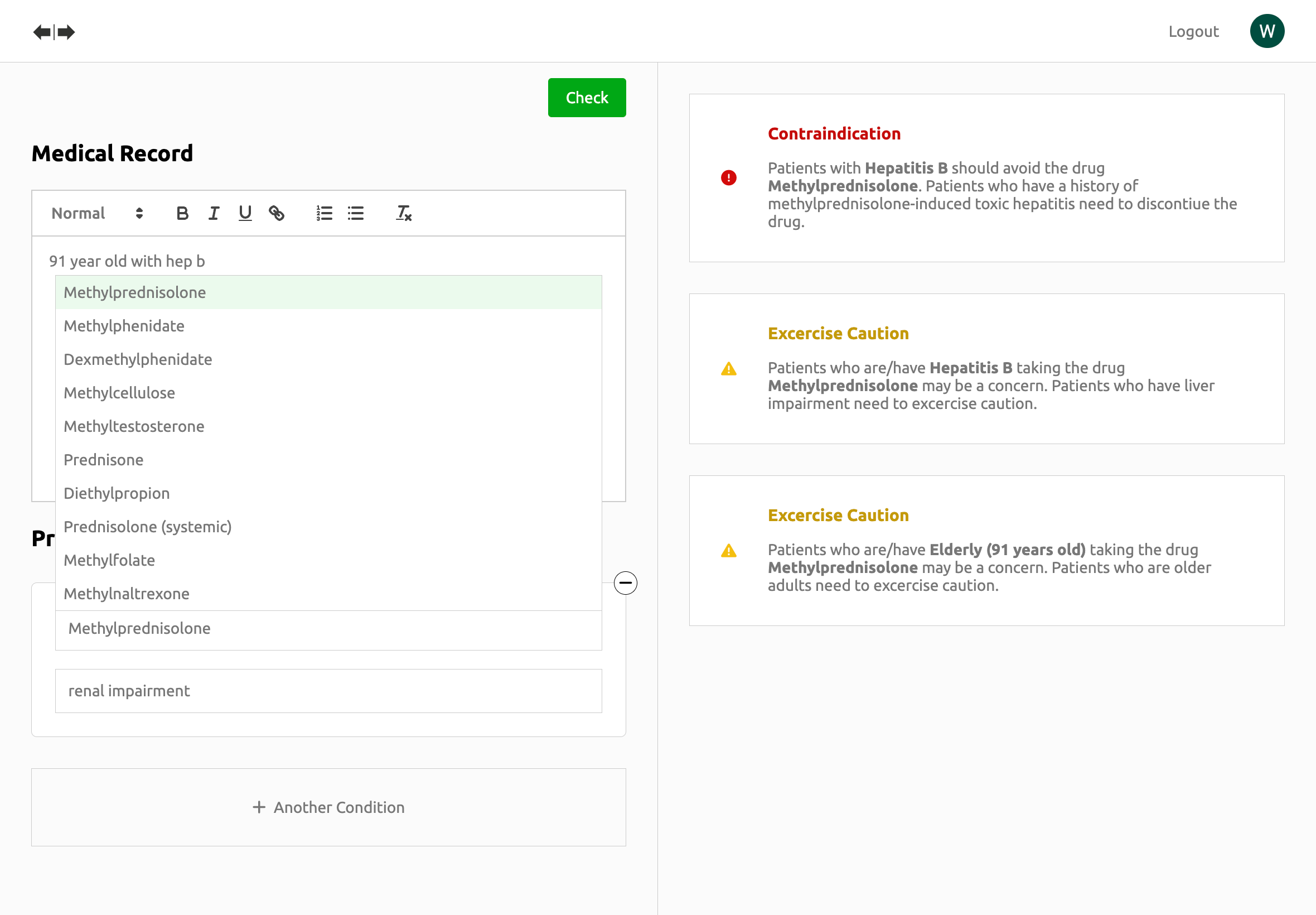Remove condition with circled minus icon
Viewport: 1316px width, 915px height.
coord(625,583)
